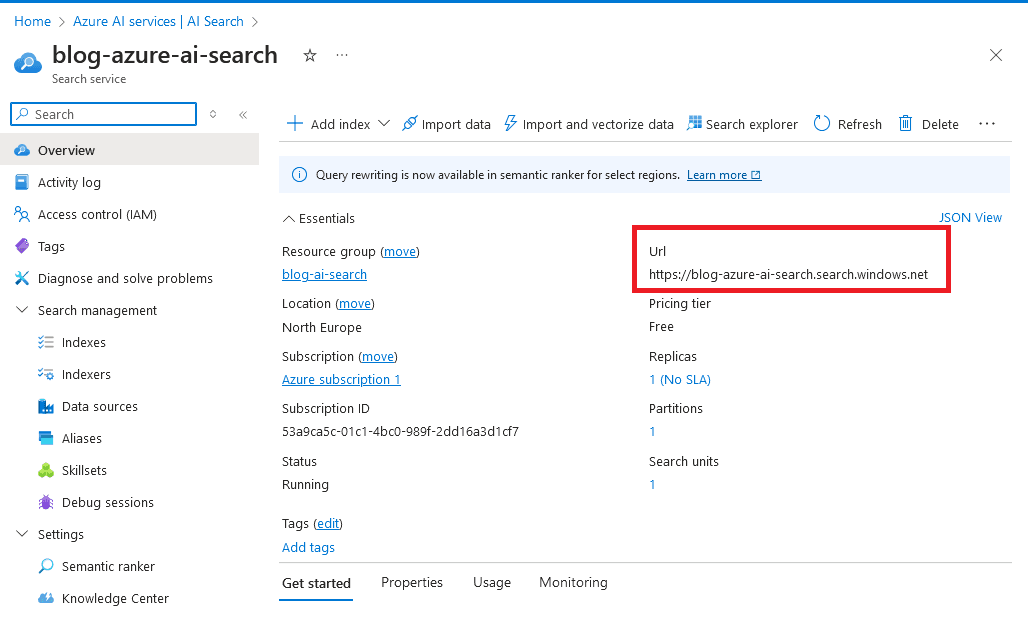Screen dimensions: 1028x618
Task: Click the Refresh toolbar button
Action: click(847, 124)
